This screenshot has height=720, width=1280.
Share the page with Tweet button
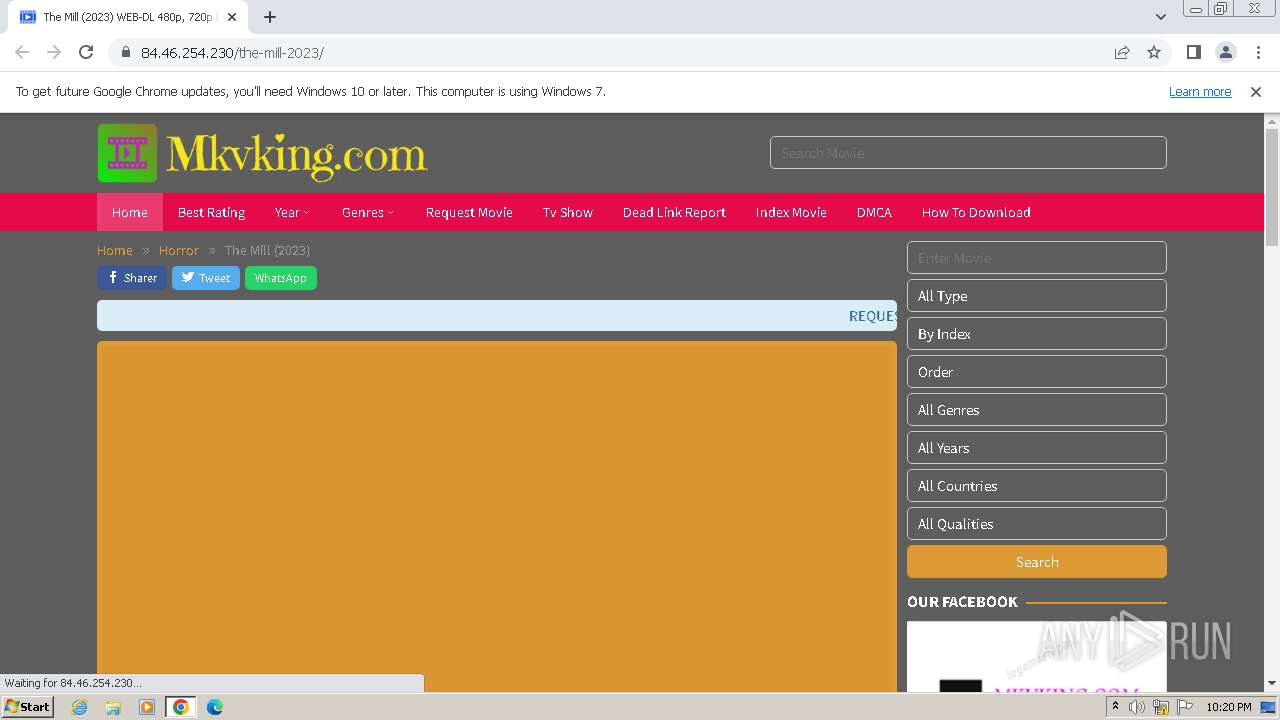coord(206,278)
